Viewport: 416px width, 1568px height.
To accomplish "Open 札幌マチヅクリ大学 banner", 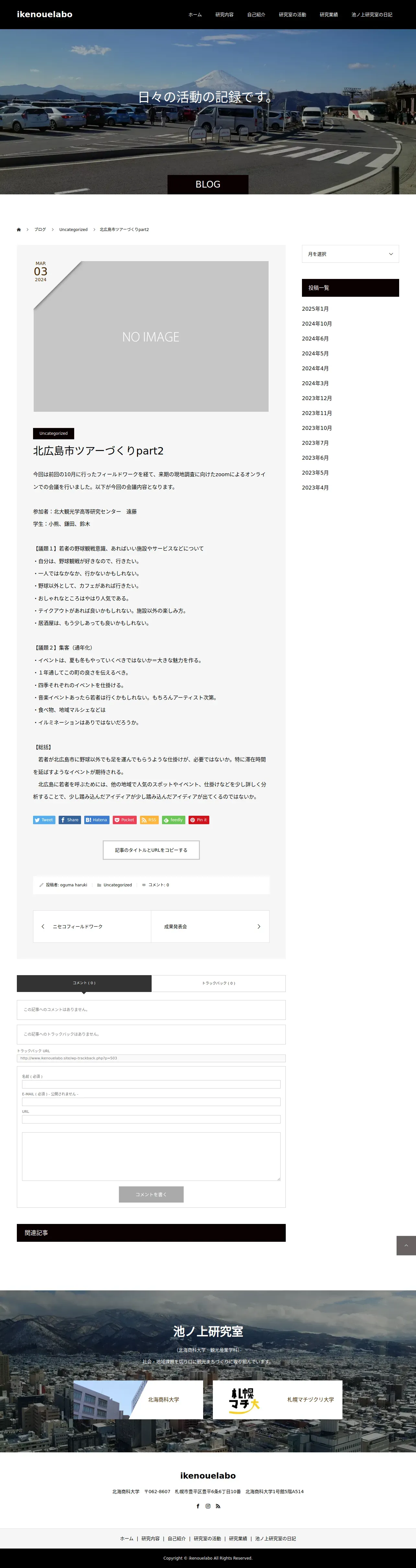I will [277, 1400].
